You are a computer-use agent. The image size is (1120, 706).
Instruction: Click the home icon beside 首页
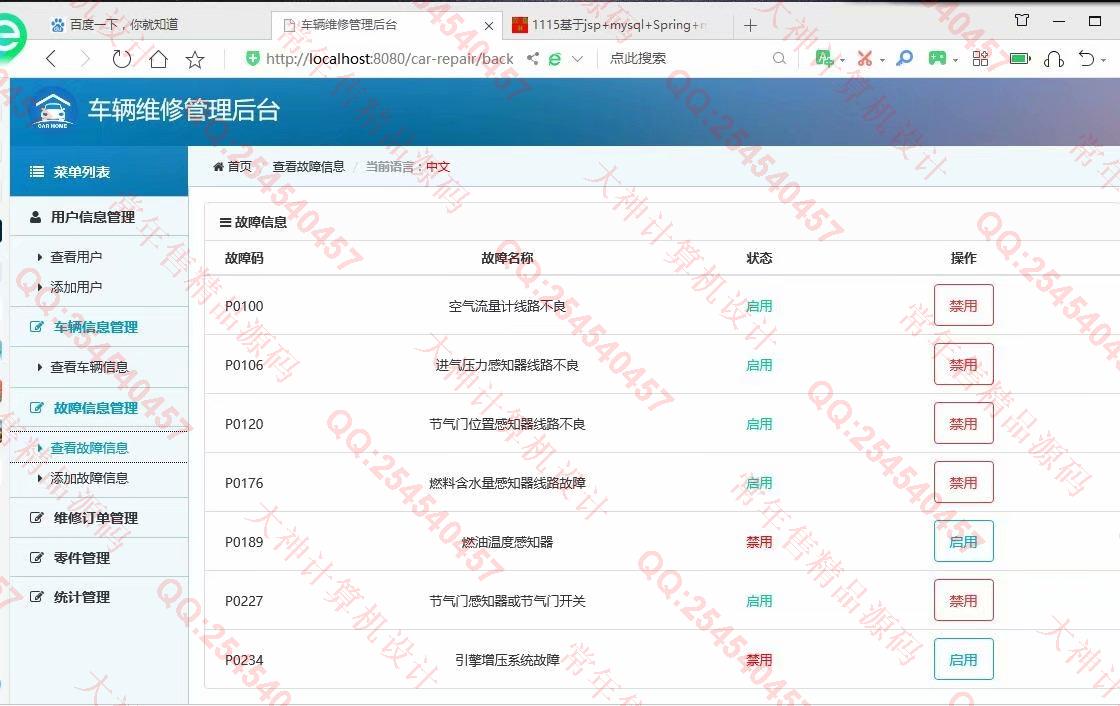coord(219,166)
